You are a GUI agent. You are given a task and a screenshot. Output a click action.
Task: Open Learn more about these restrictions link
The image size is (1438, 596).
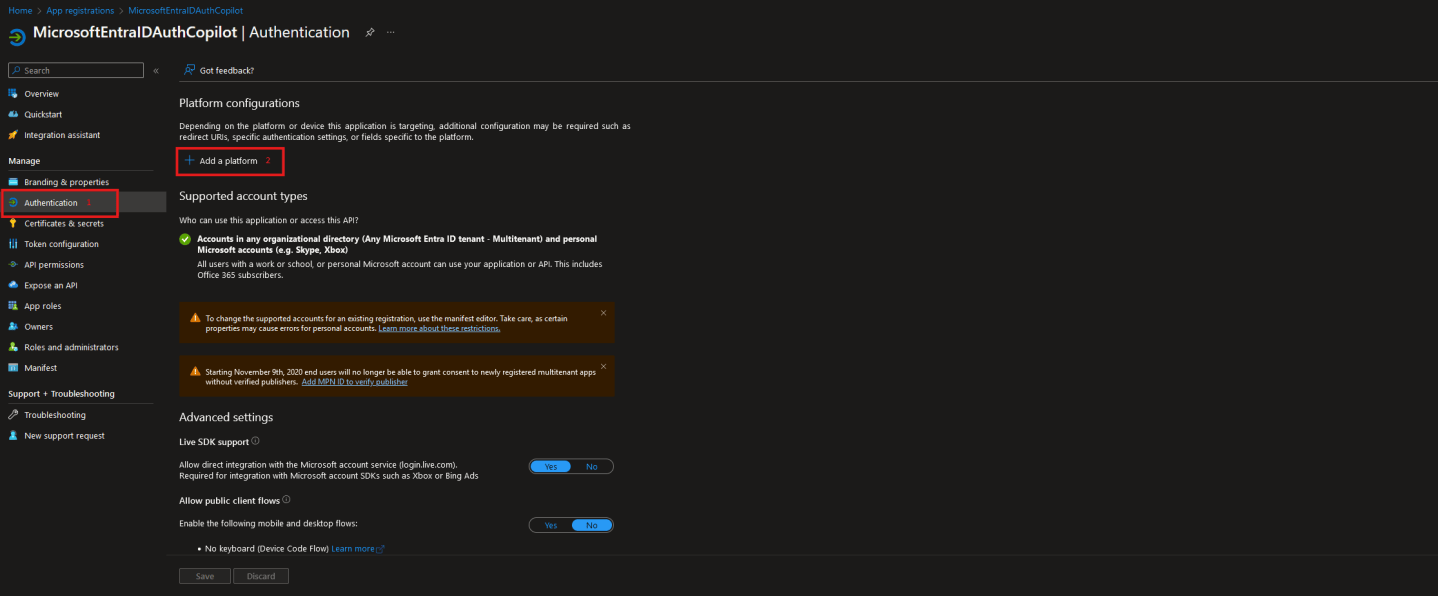tap(439, 328)
